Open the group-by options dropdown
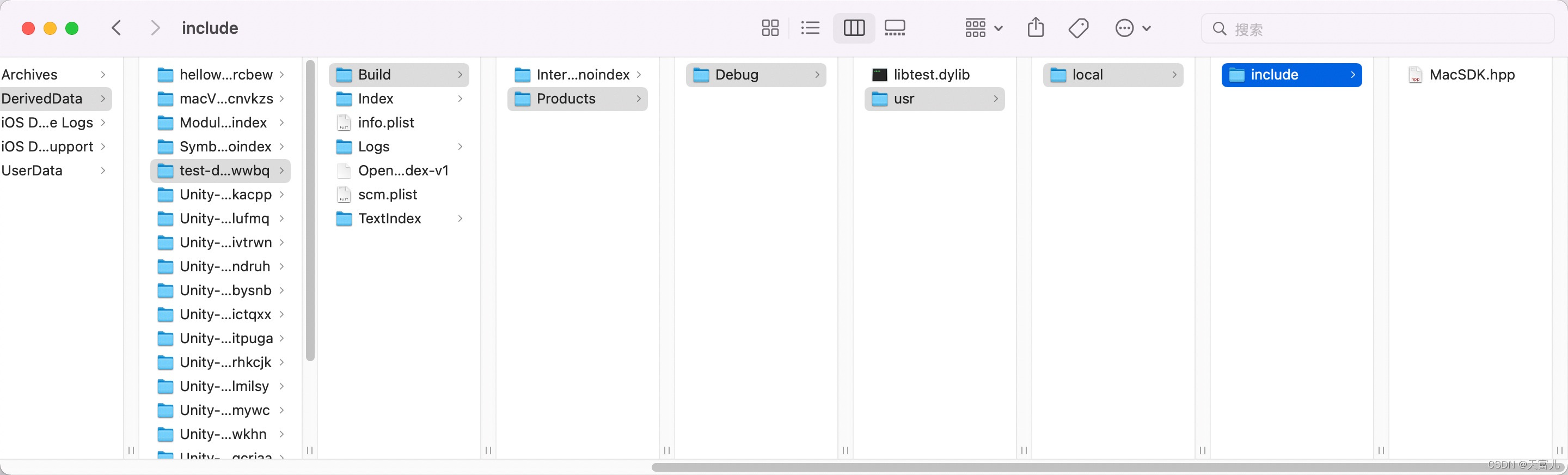The image size is (1568, 475). point(984,28)
